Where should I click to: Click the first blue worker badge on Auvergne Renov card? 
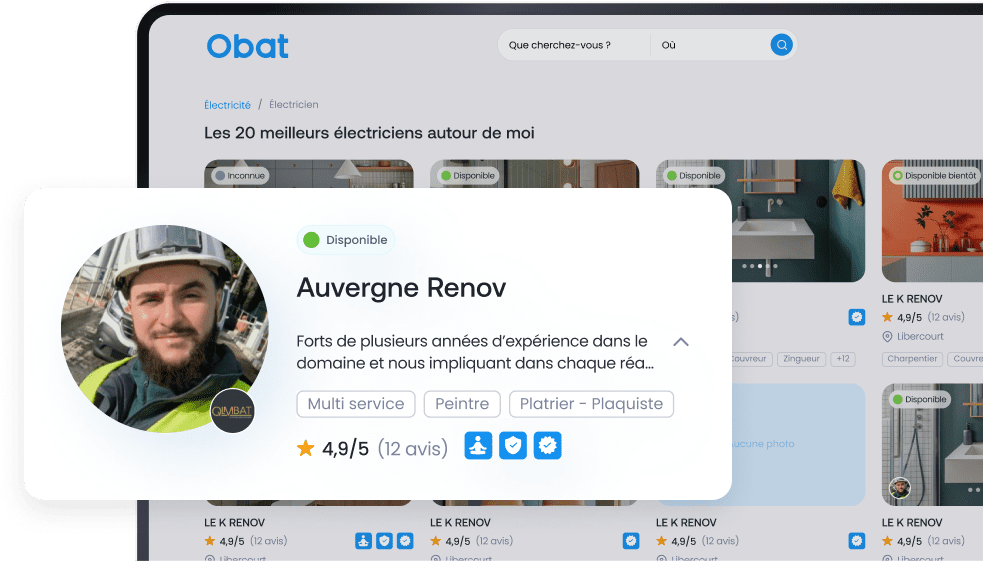point(478,446)
